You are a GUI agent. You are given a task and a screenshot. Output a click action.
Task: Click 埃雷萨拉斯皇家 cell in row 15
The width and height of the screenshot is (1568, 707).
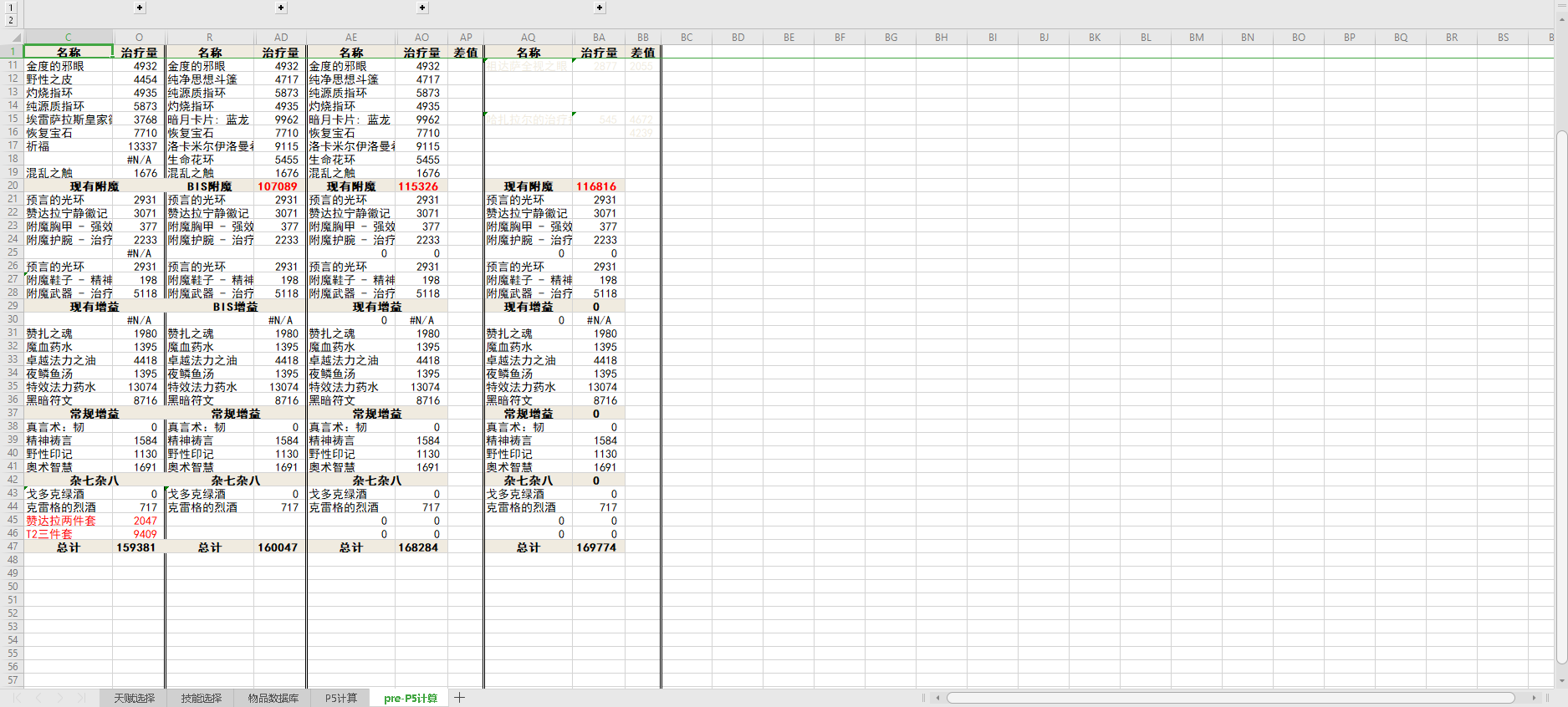tap(68, 120)
